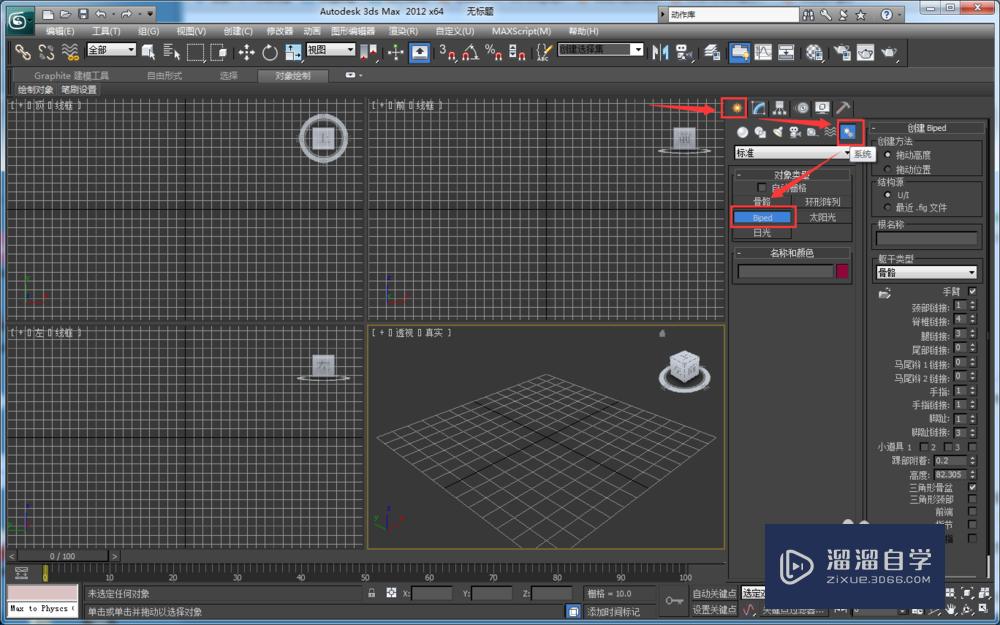
Task: Select the Select and Scale tool
Action: 293,52
